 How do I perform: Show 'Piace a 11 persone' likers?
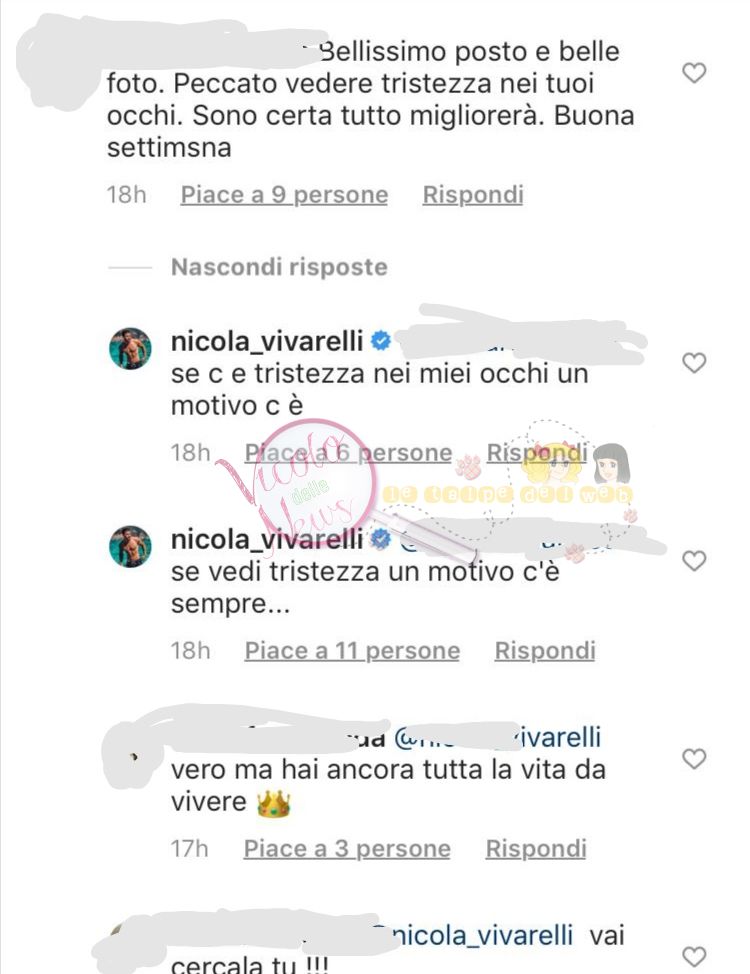352,650
